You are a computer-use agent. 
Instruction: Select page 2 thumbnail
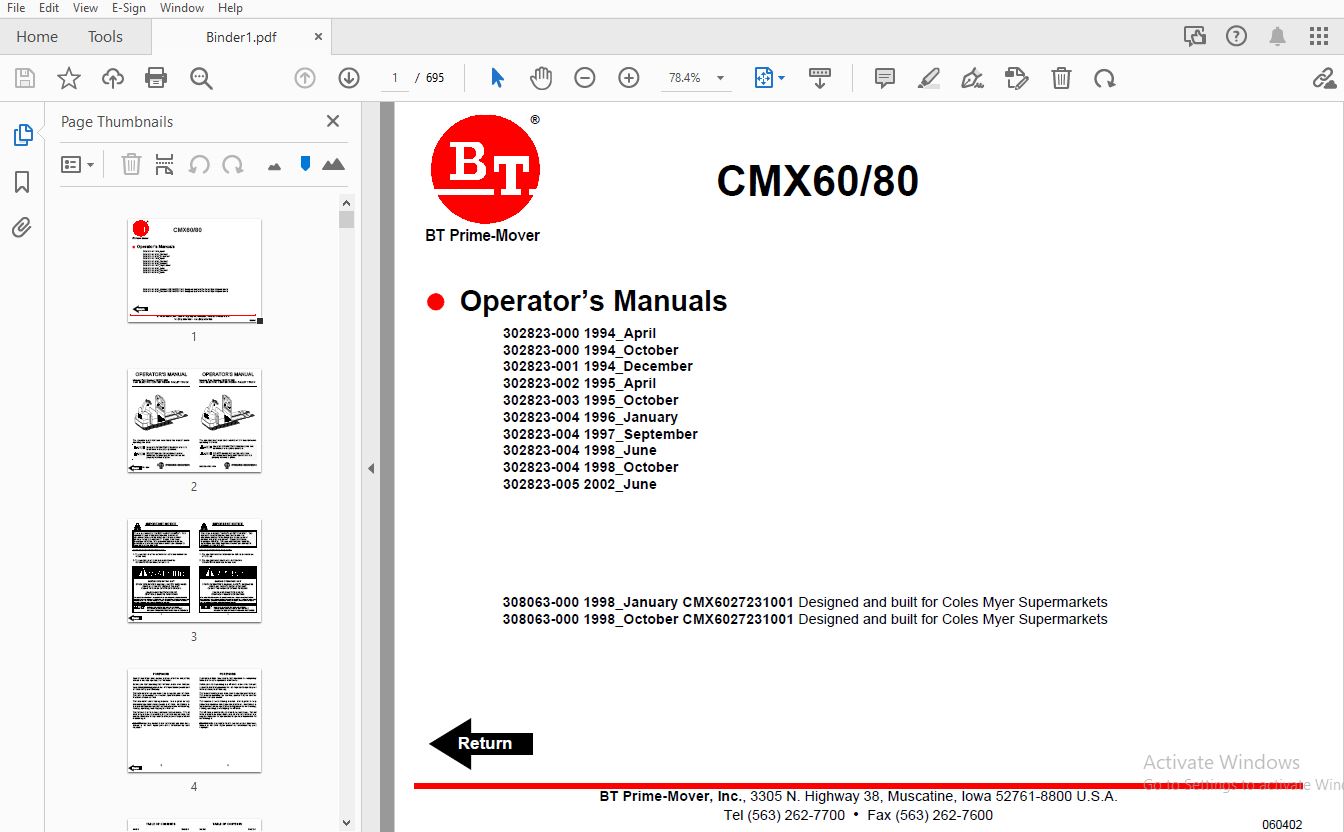195,421
